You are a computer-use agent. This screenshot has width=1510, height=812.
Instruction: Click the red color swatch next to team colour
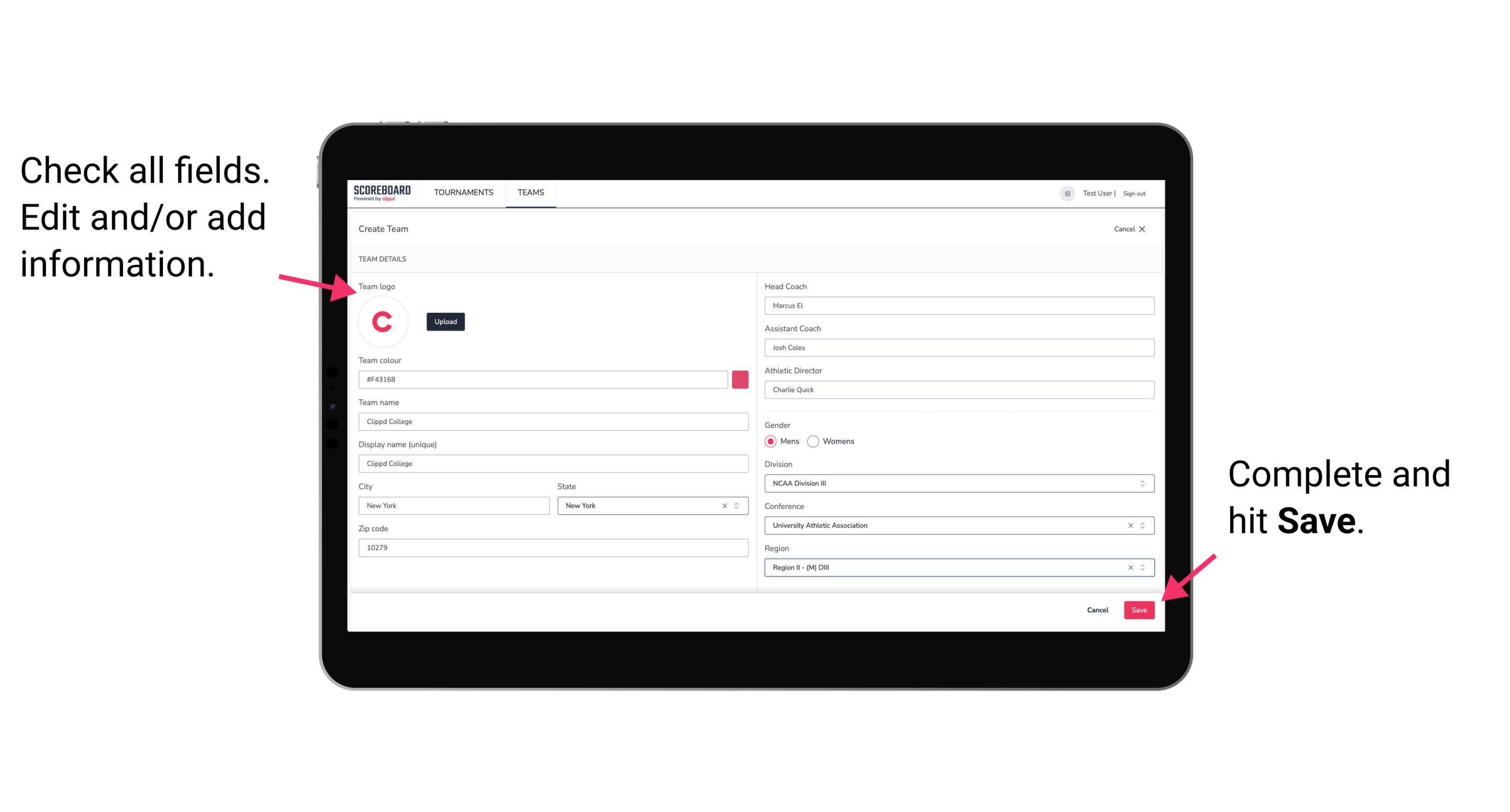pos(739,379)
